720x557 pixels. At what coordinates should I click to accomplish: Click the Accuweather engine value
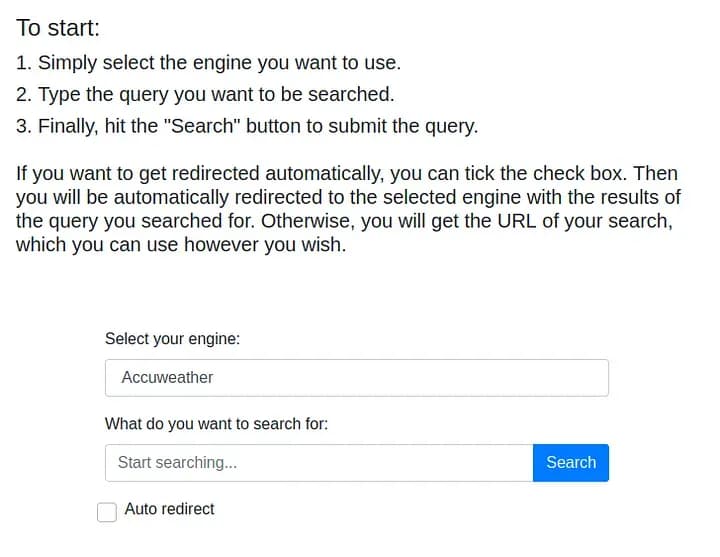pos(167,377)
